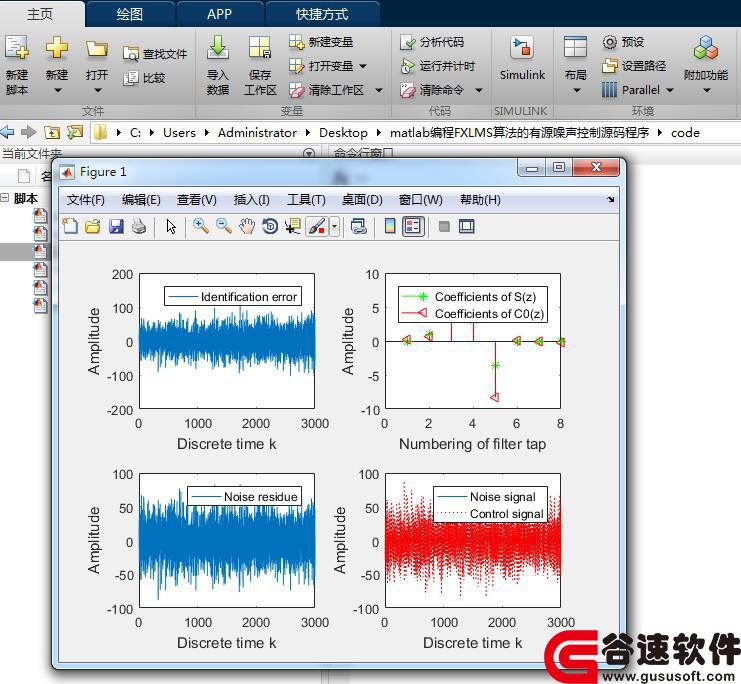
Task: Click the code folder in address path
Action: (x=685, y=133)
